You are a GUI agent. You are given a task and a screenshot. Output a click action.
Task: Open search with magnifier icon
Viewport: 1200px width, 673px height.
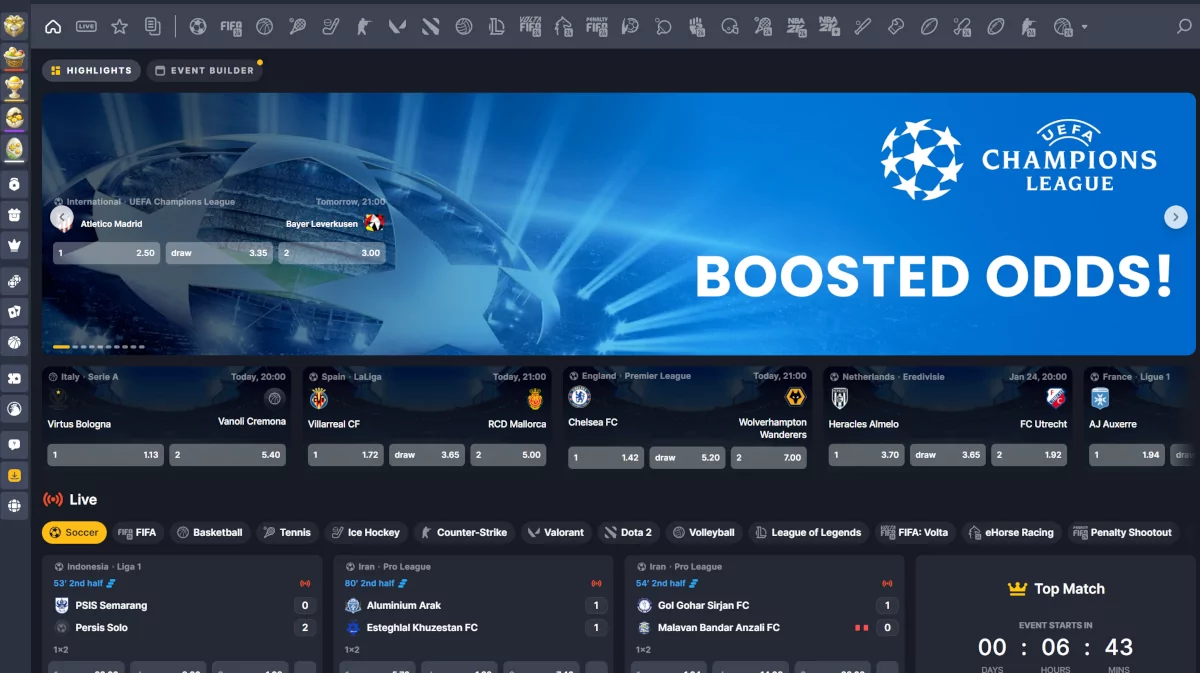click(x=1184, y=27)
